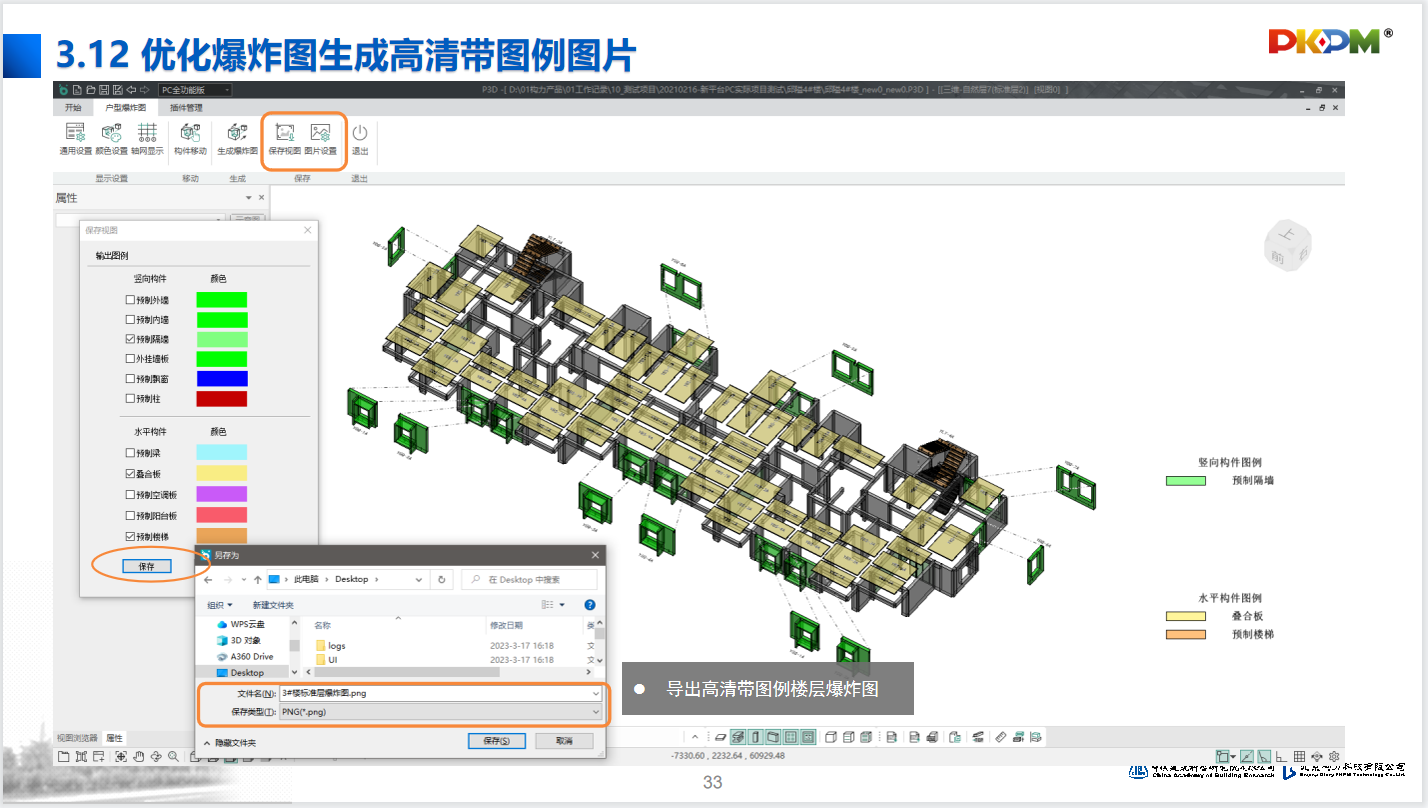Uncheck the 叠合板 checkbox
The height and width of the screenshot is (808, 1428).
[130, 474]
